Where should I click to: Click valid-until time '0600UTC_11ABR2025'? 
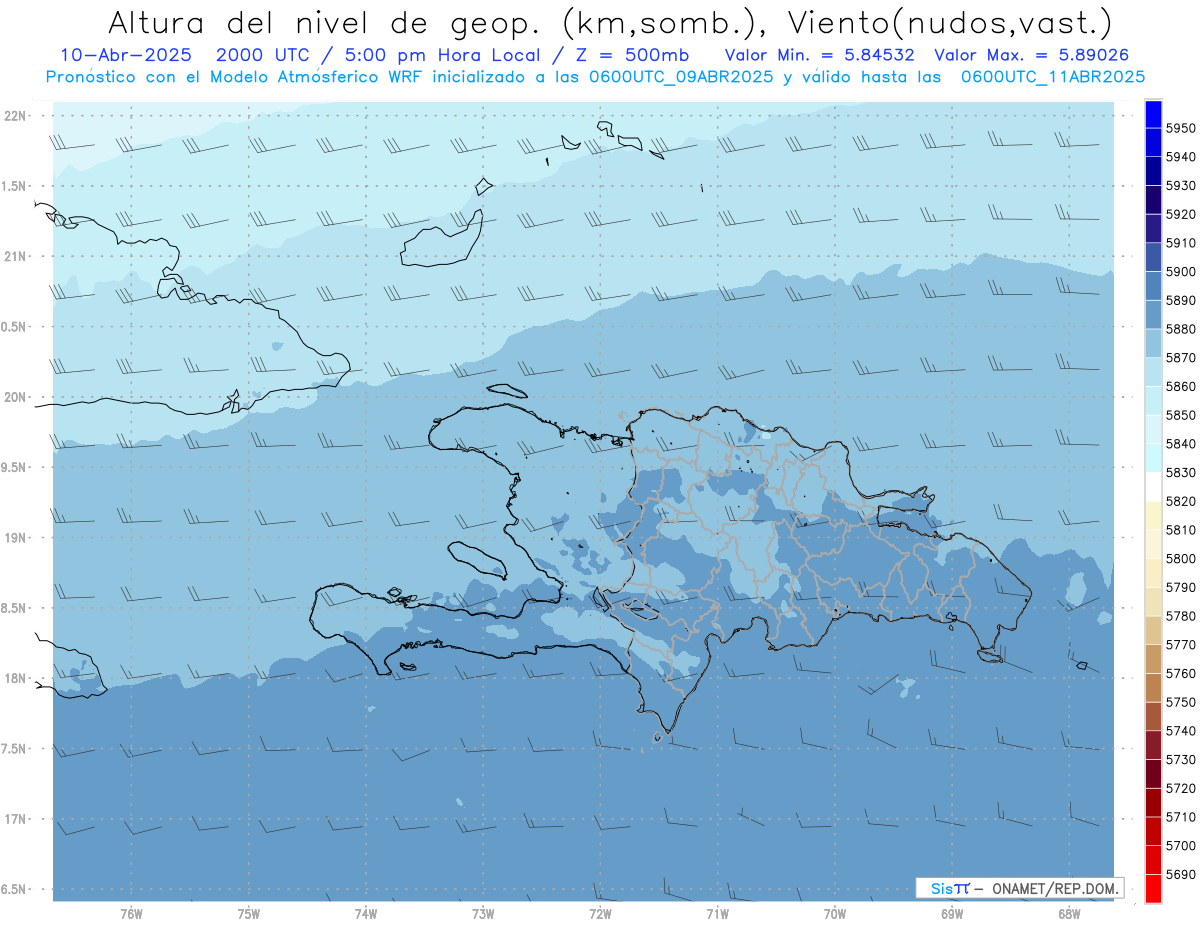click(x=1052, y=76)
